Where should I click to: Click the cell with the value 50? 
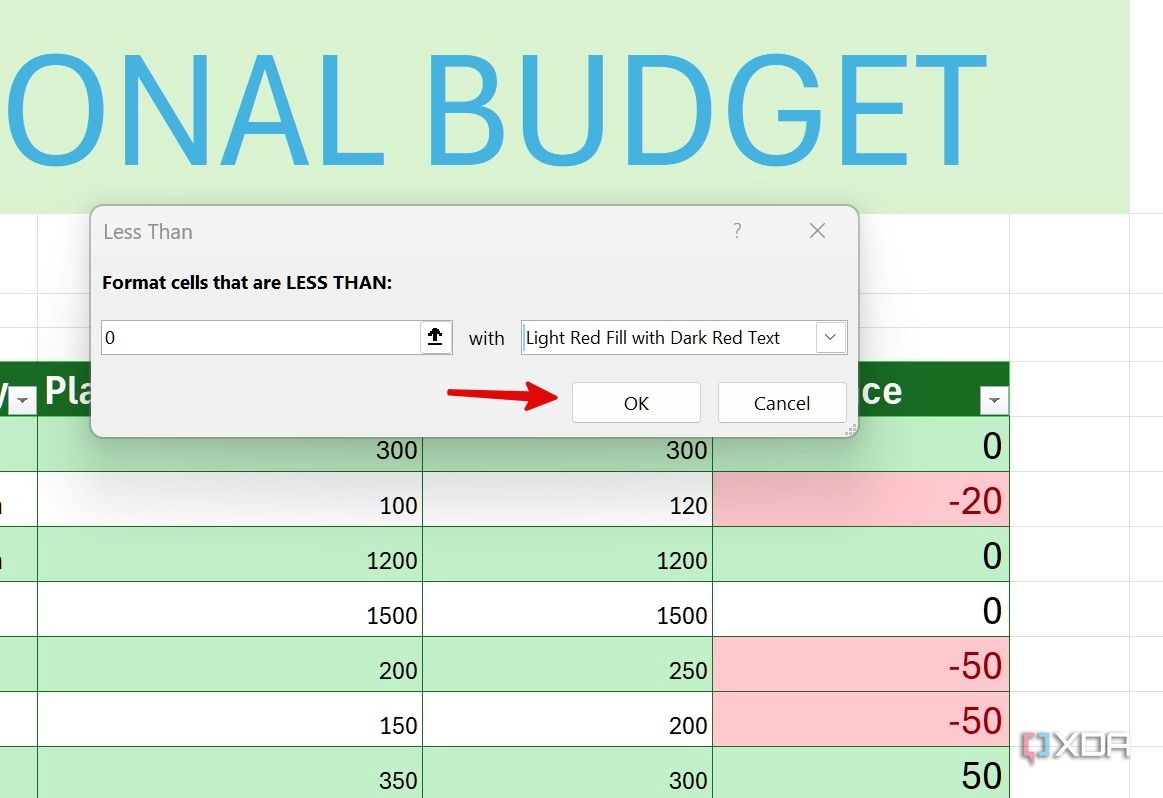(x=860, y=775)
